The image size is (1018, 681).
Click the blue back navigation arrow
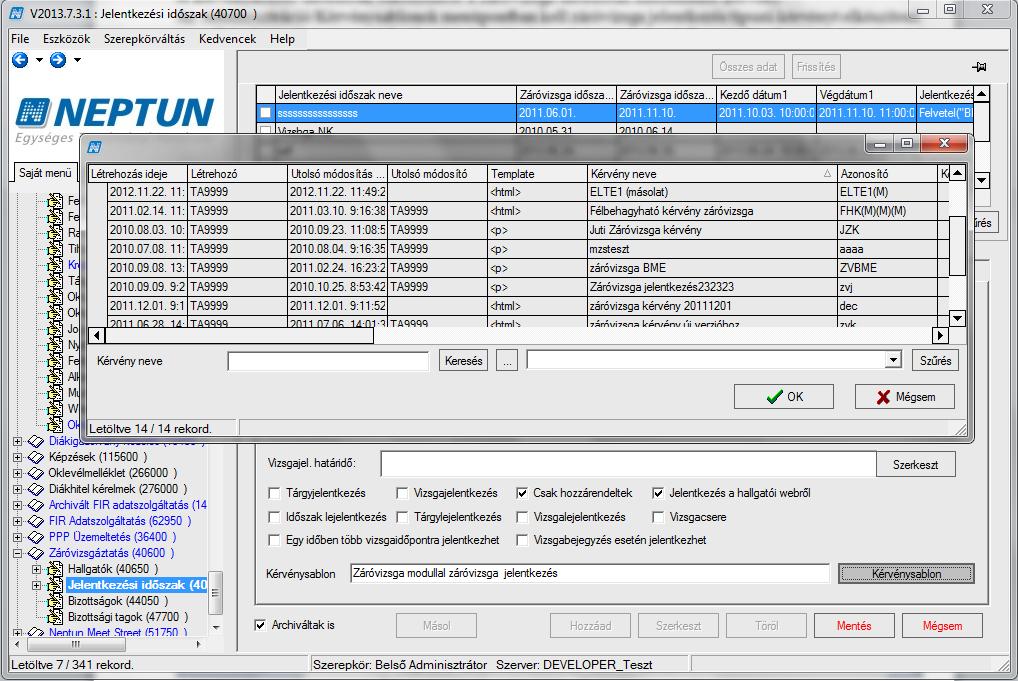20,60
